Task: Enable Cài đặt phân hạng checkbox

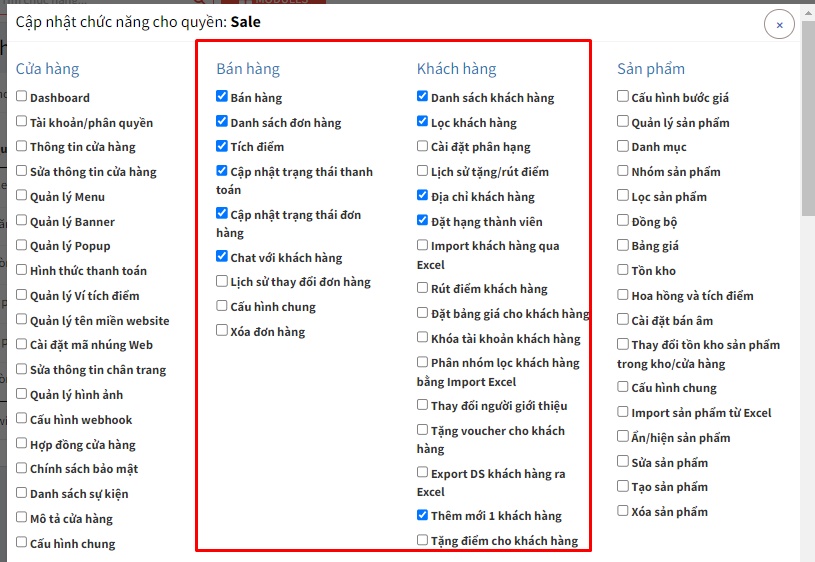Action: click(423, 146)
